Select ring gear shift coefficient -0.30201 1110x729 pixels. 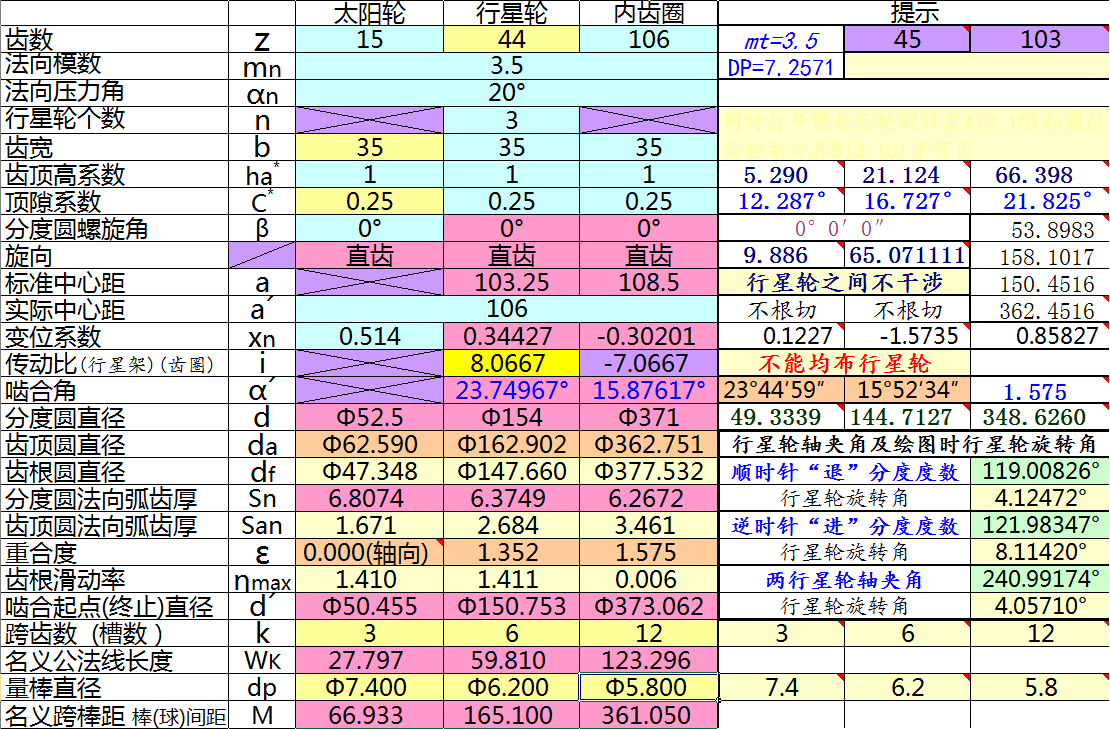pyautogui.click(x=648, y=336)
